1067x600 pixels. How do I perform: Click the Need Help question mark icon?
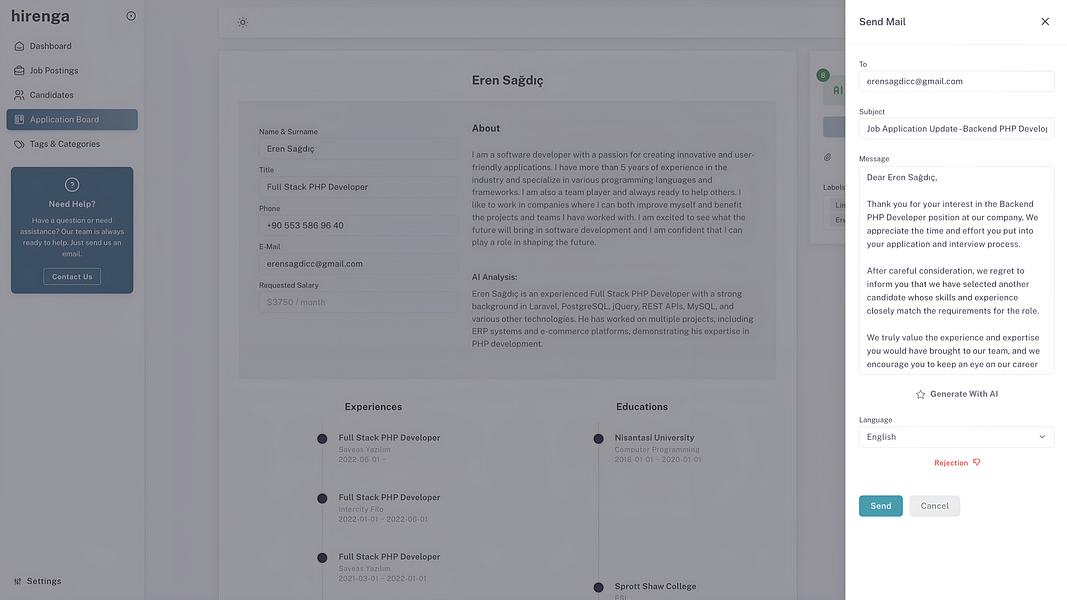[72, 184]
